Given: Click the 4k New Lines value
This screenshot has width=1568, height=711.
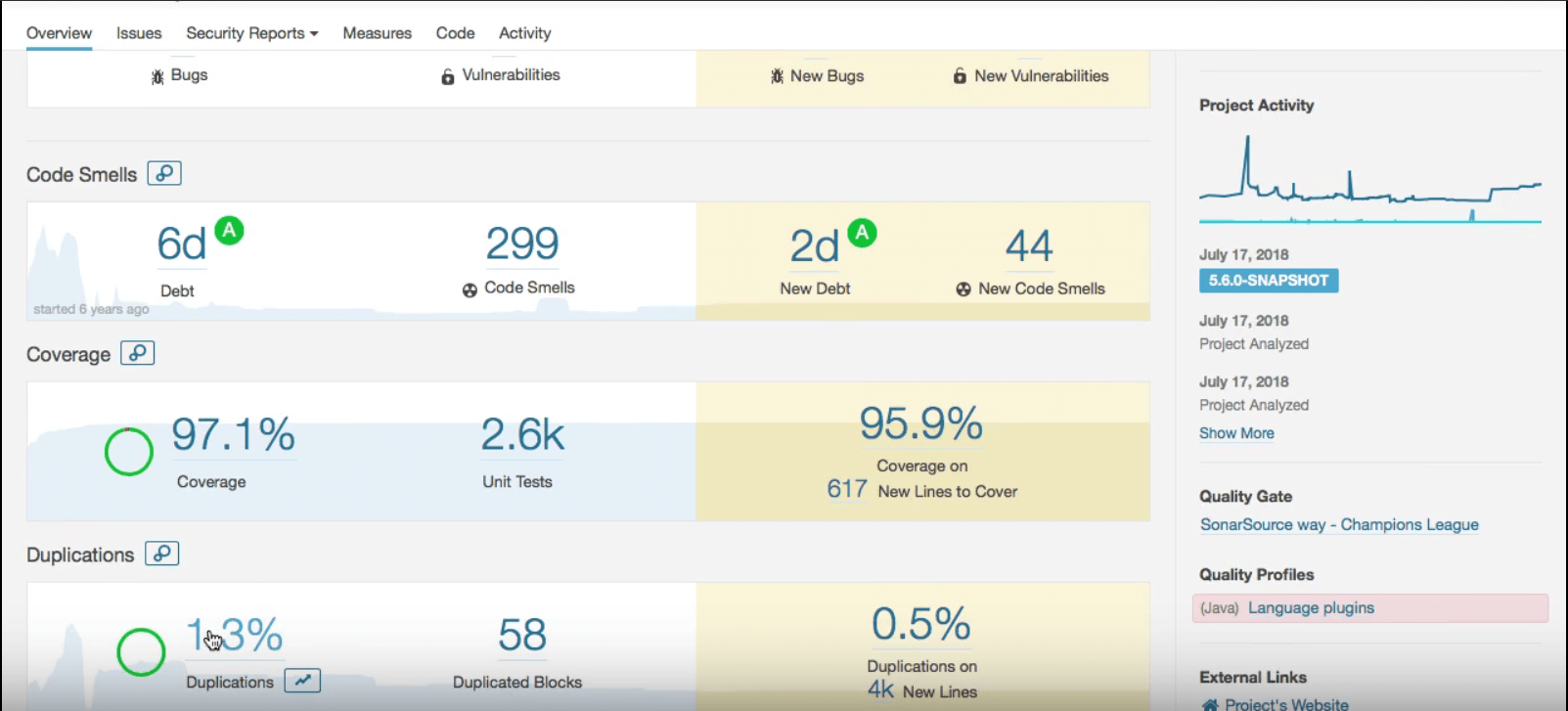Looking at the screenshot, I should 880,690.
